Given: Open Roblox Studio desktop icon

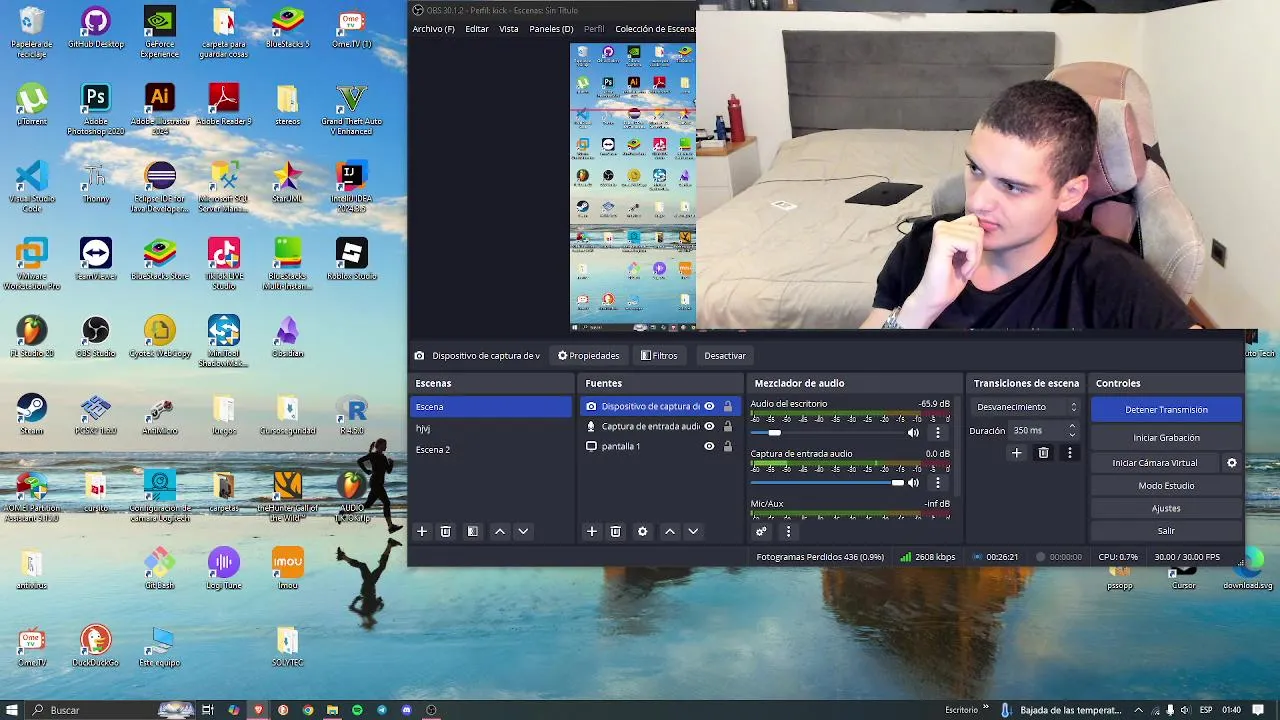Looking at the screenshot, I should coord(352,259).
